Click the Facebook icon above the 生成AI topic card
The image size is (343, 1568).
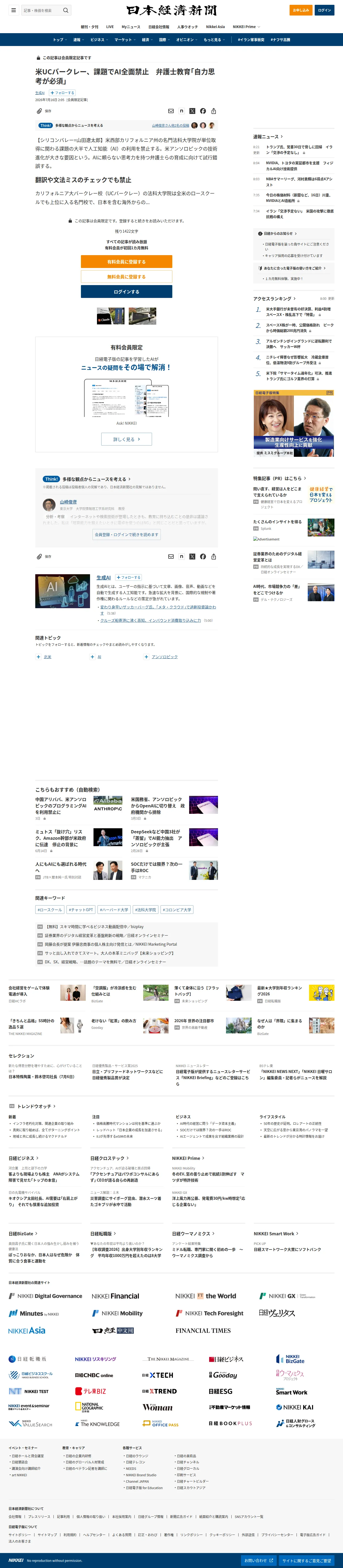click(203, 556)
